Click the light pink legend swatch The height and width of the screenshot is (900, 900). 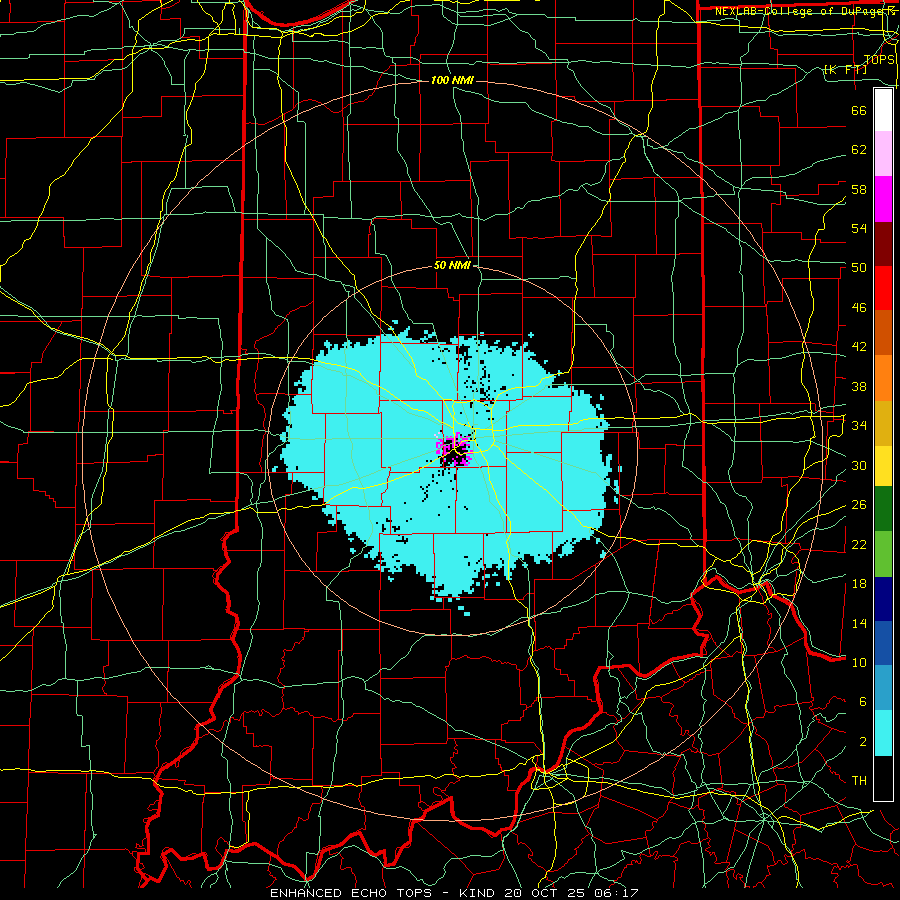883,154
